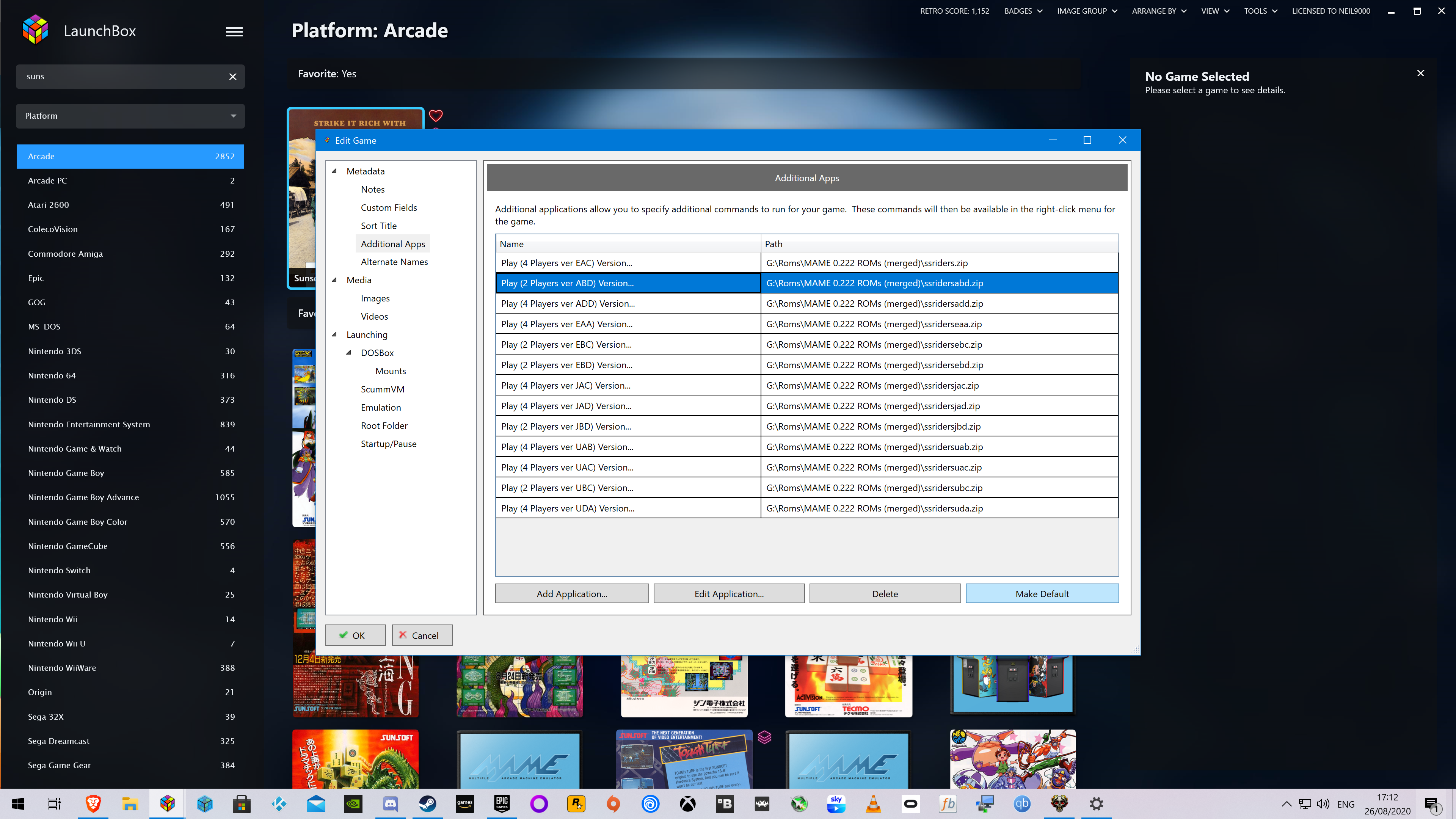Viewport: 1456px width, 819px height.
Task: Open the Startup/Pause page
Action: click(x=388, y=444)
